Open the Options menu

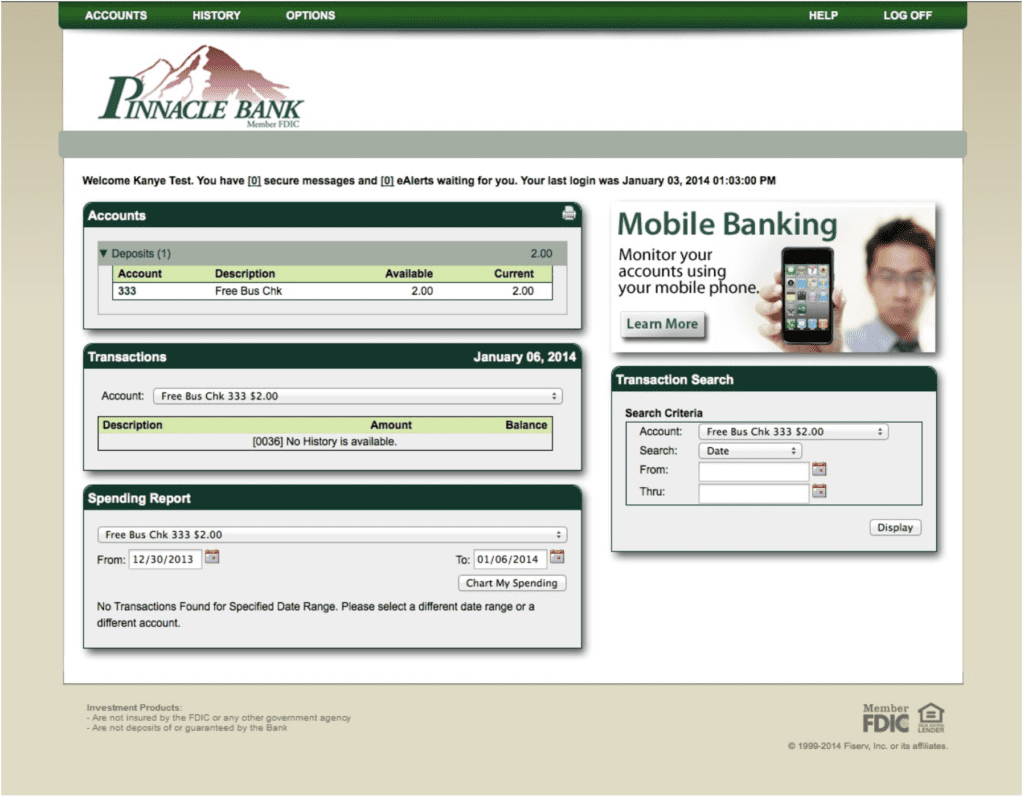[x=309, y=15]
